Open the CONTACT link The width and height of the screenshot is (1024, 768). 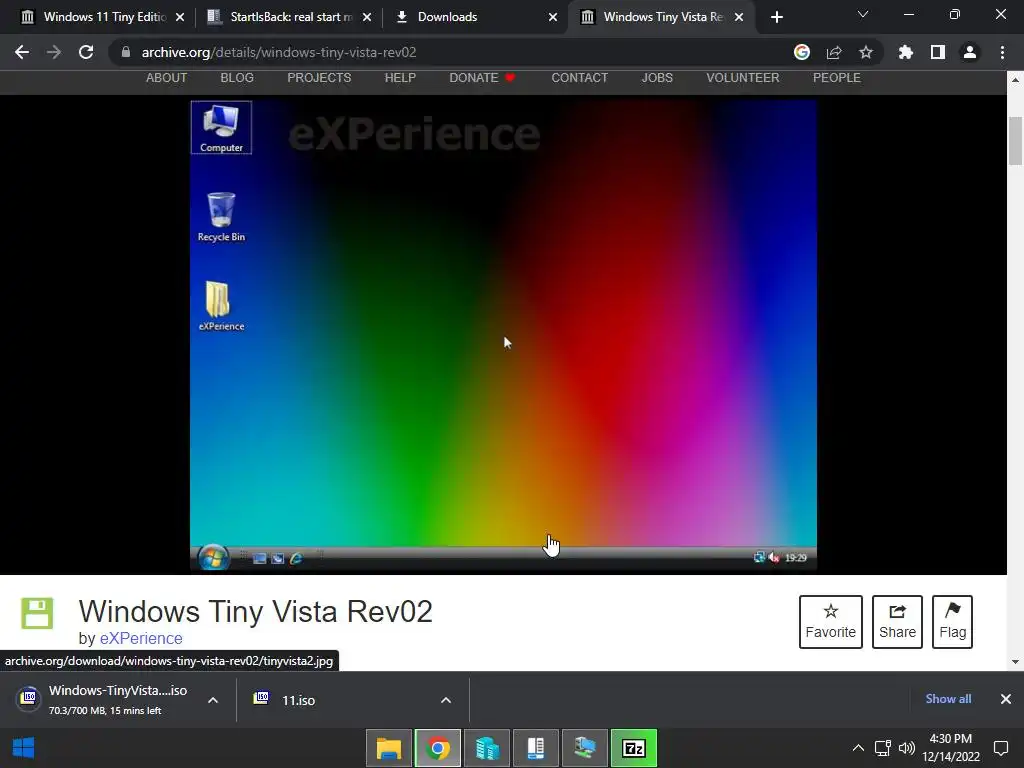[579, 78]
